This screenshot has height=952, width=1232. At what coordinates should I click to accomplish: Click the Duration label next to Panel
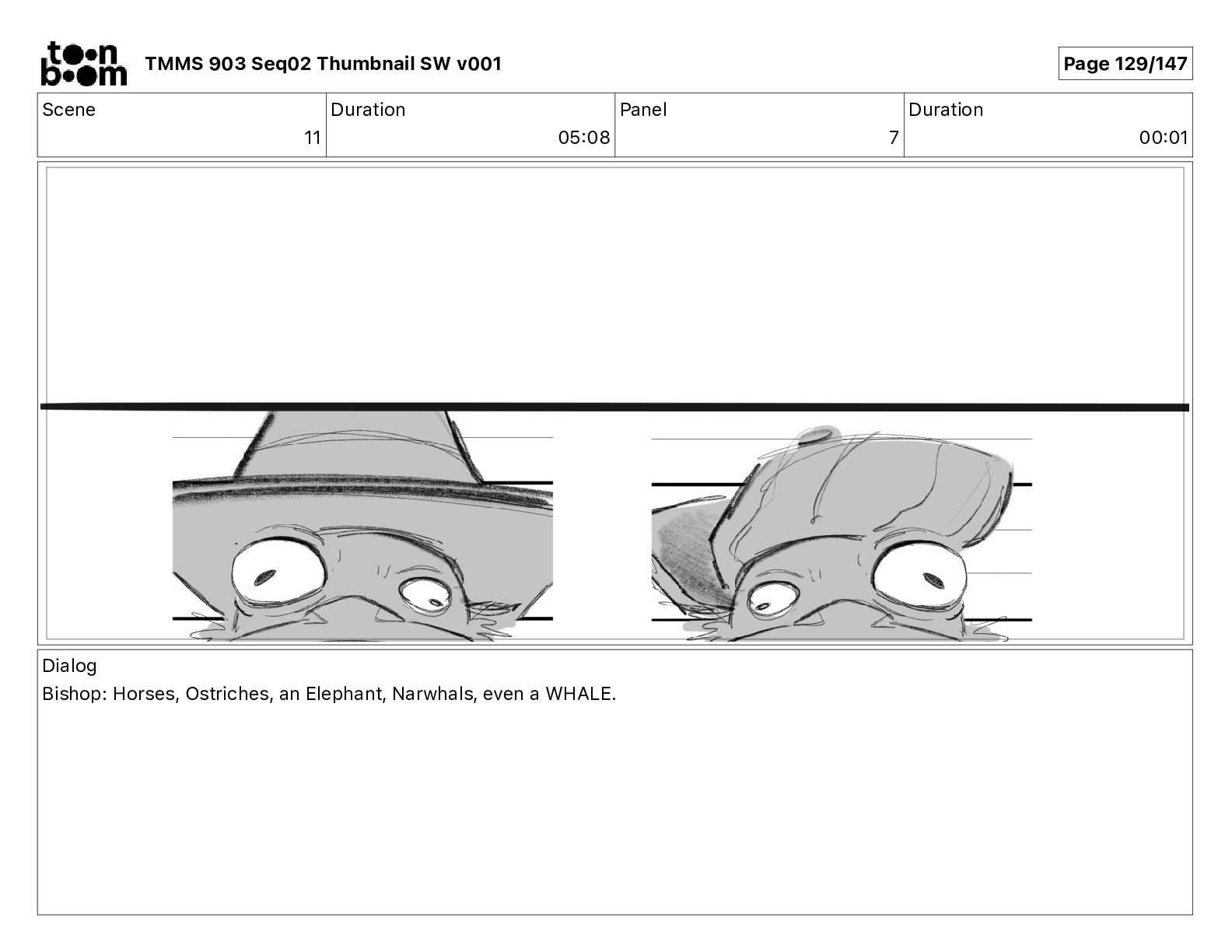(946, 110)
